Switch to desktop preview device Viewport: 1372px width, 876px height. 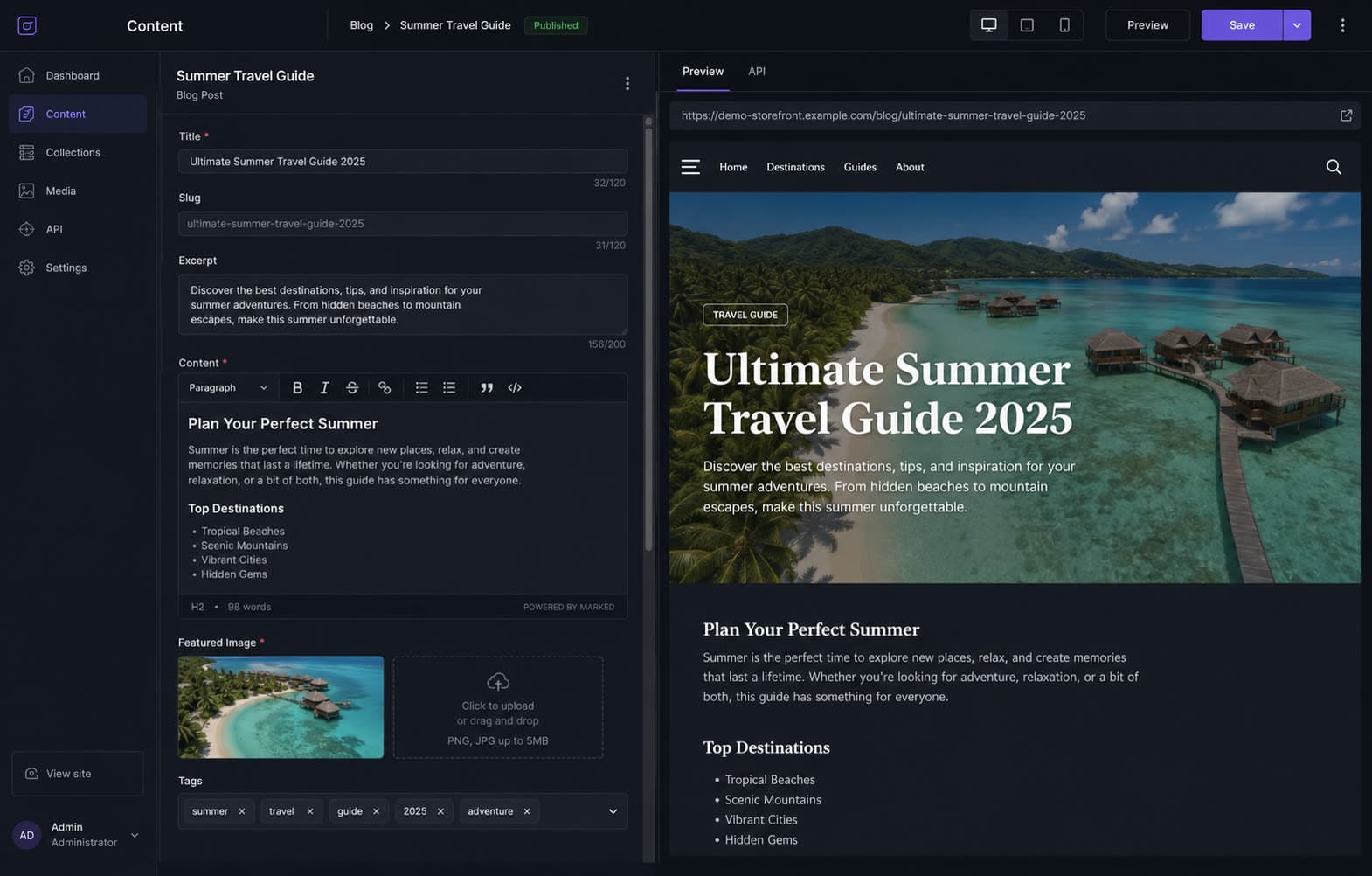coord(989,25)
